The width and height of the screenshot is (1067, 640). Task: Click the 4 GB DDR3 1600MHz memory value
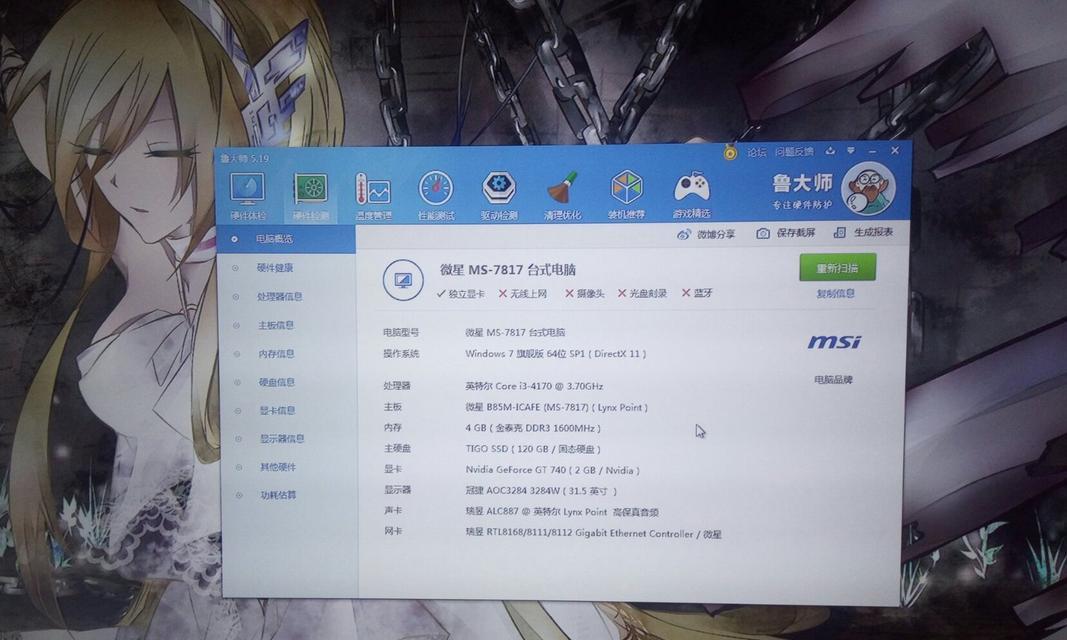coord(533,428)
